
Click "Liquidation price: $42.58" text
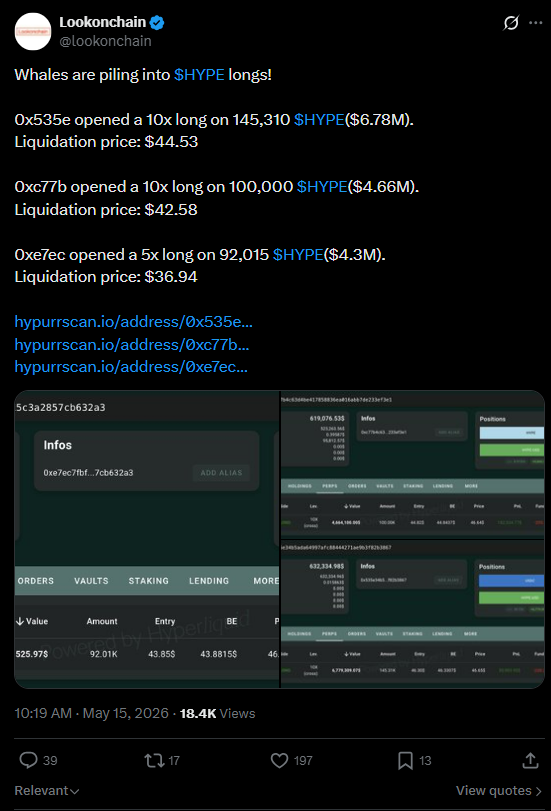pyautogui.click(x=106, y=209)
